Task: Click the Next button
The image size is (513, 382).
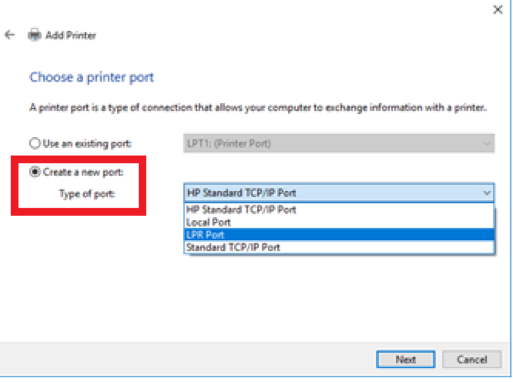Action: (406, 359)
